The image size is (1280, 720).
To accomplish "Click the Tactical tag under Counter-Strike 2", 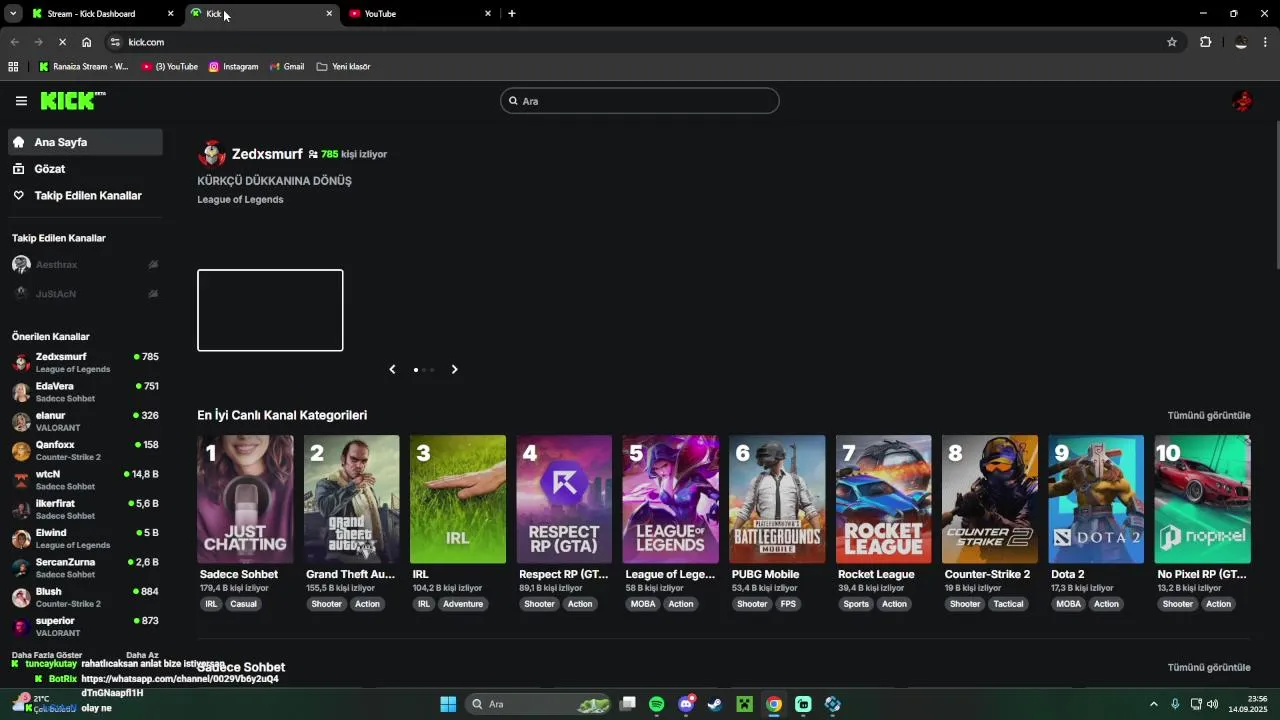I will tap(1008, 604).
